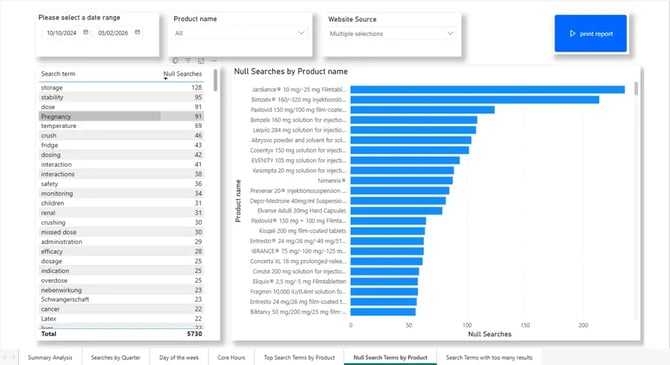Screen dimensions: 670x365
Task: Click the Depo-Medrone 40mg/ml chart label
Action: [x=298, y=201]
